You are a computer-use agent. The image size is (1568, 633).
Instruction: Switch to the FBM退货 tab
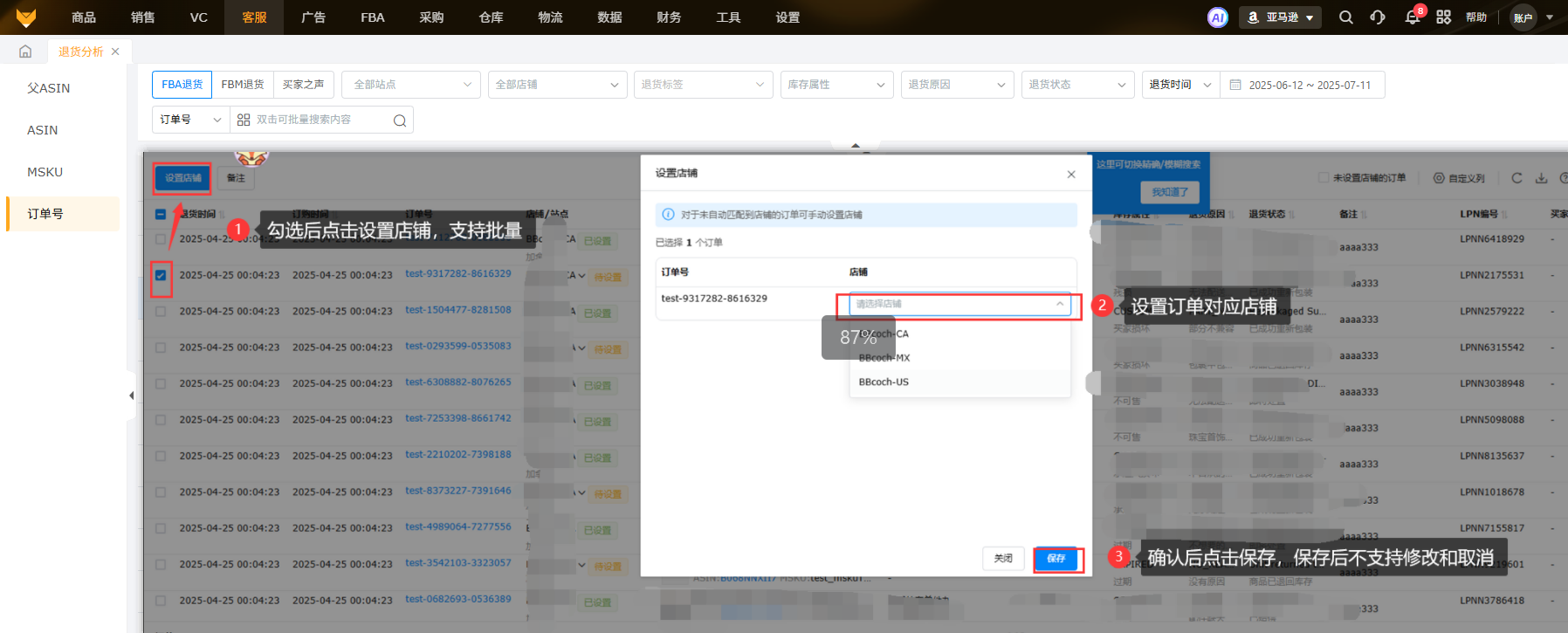243,85
